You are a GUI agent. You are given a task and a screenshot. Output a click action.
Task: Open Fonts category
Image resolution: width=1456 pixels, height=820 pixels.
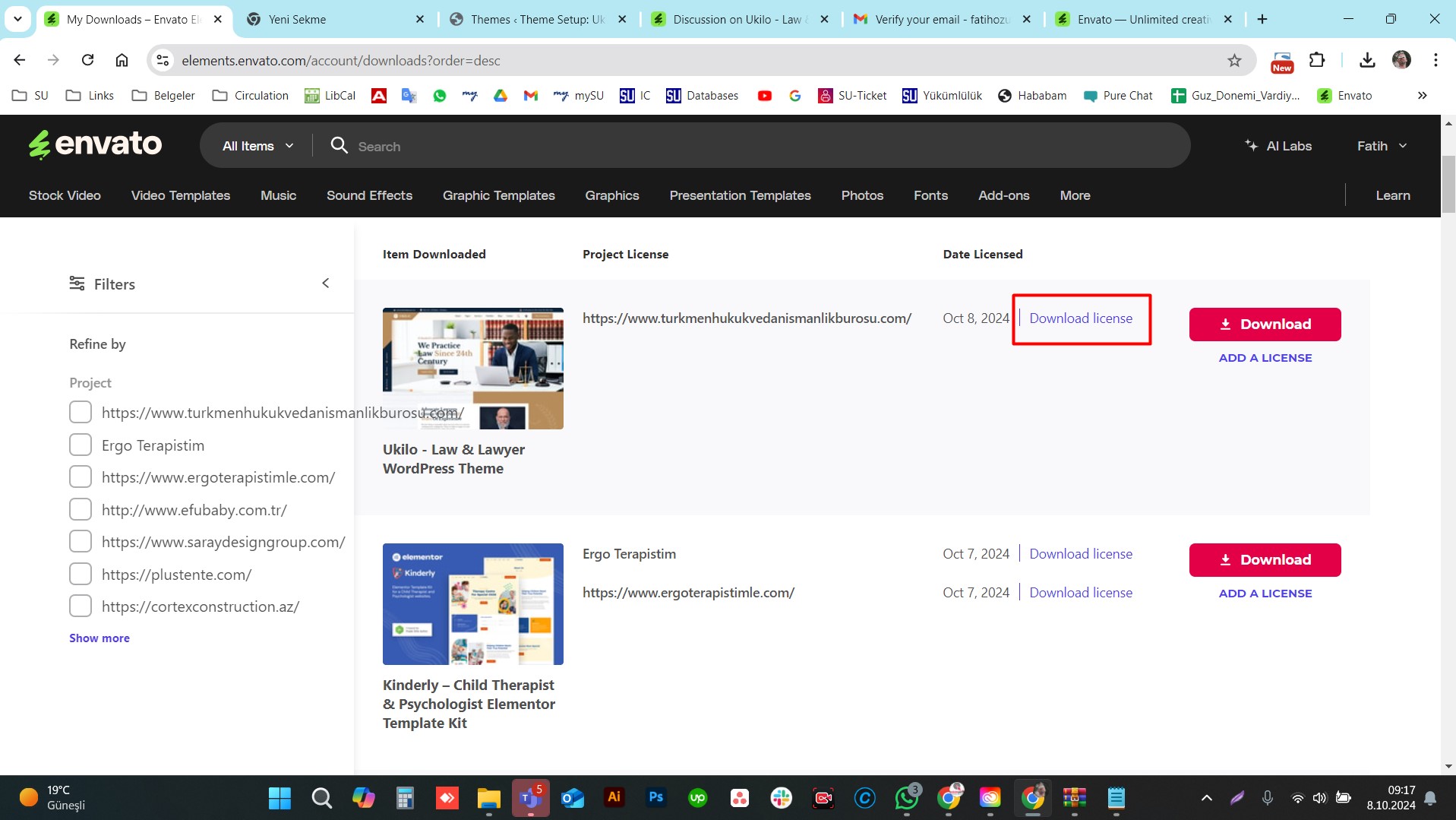point(930,195)
